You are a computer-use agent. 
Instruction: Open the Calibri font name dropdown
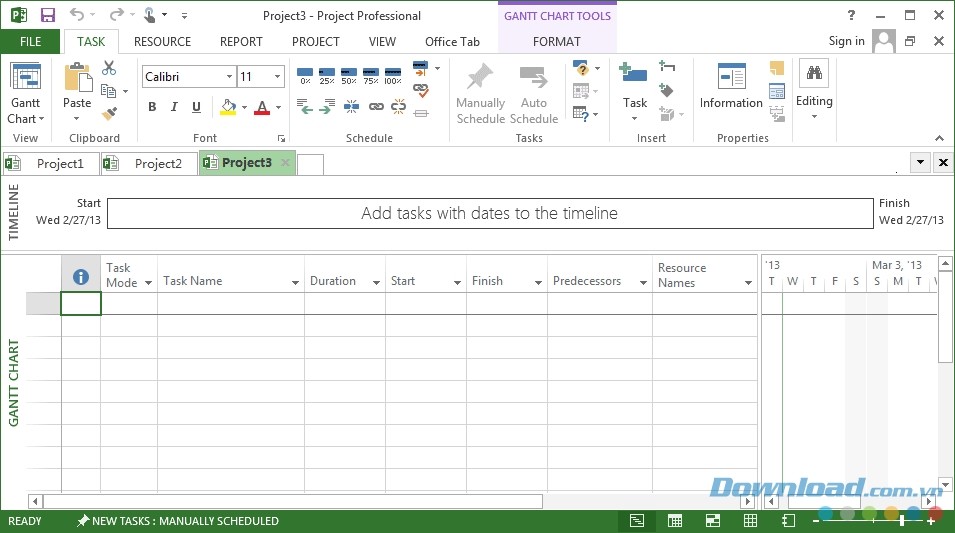point(229,77)
